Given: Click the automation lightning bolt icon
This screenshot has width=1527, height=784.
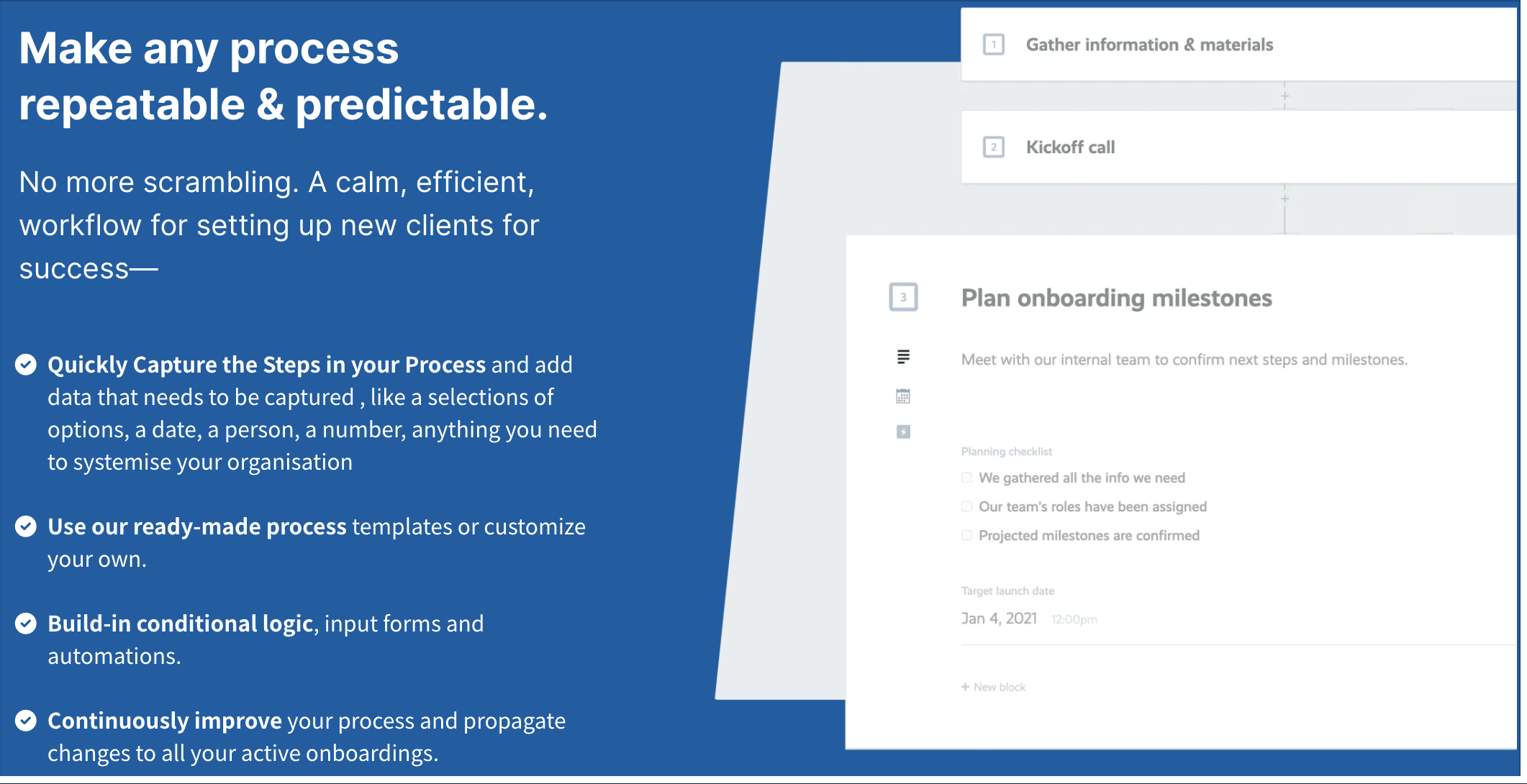Looking at the screenshot, I should click(x=903, y=432).
